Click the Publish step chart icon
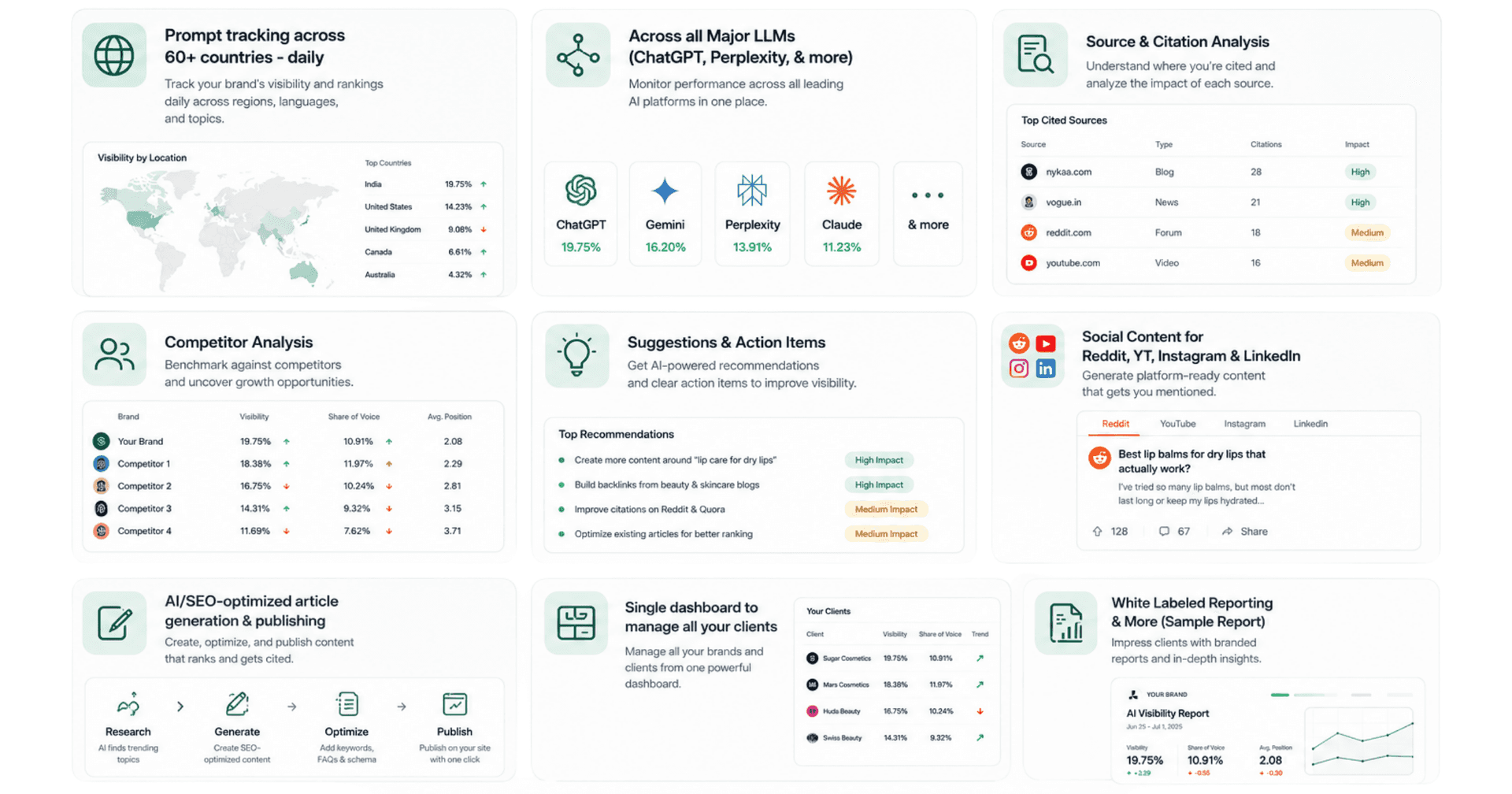 pos(454,703)
